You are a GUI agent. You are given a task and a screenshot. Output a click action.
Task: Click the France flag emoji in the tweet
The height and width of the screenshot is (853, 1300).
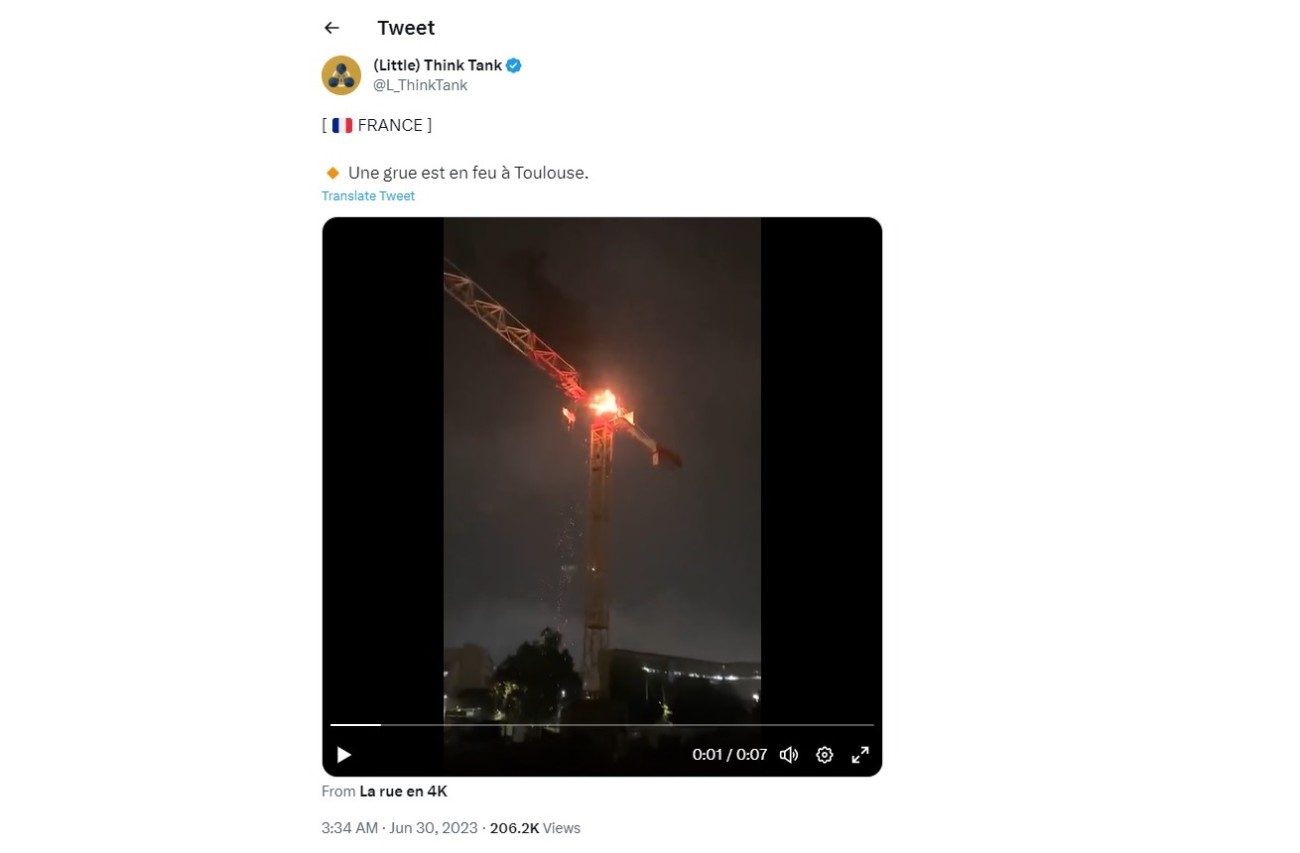341,125
